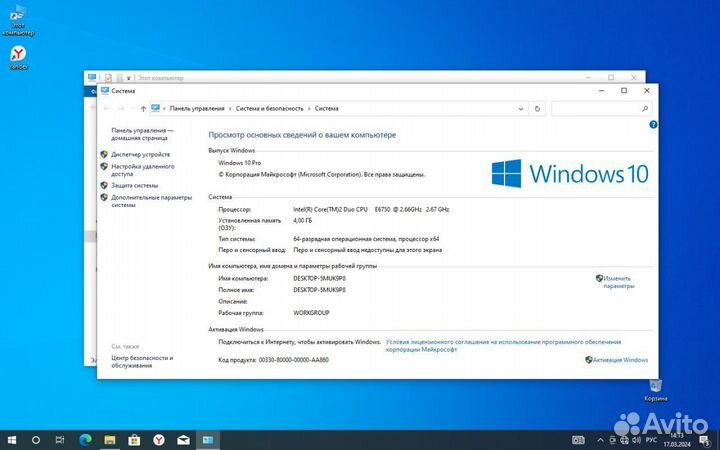This screenshot has width=720, height=450.
Task: Click the blue help question mark icon
Action: (x=653, y=124)
